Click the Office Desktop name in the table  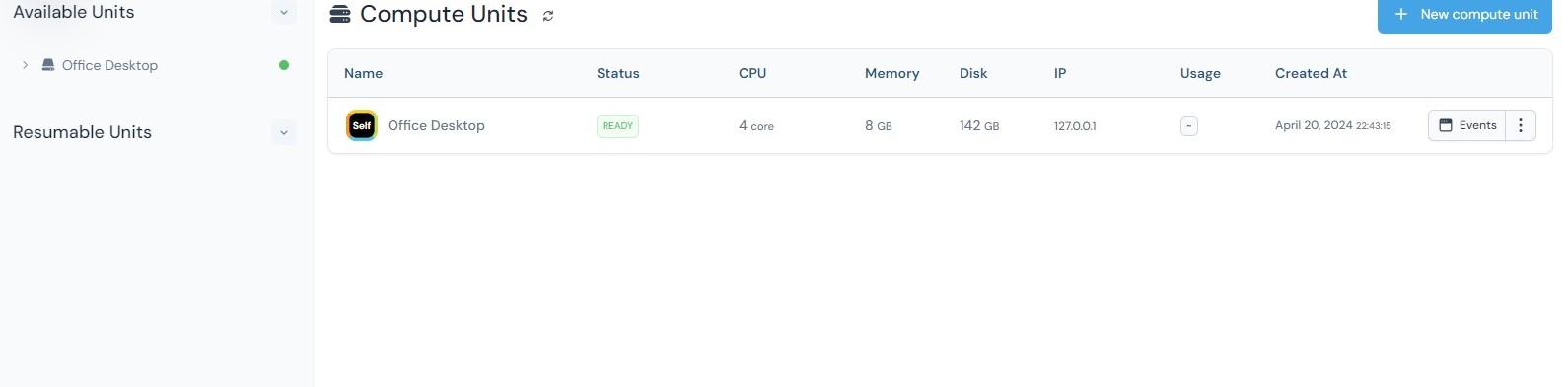tap(436, 125)
